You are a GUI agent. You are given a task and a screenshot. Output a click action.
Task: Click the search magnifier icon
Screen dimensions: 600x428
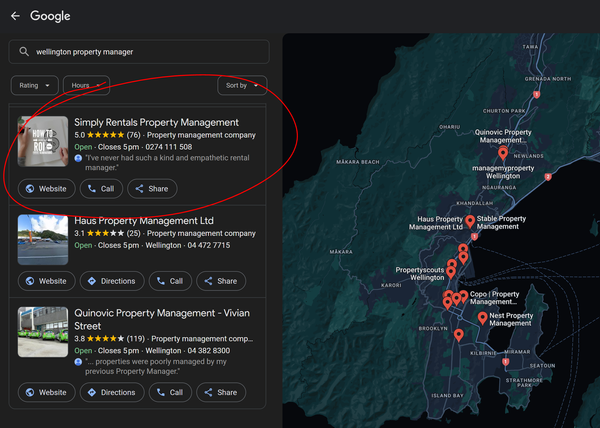(x=24, y=52)
